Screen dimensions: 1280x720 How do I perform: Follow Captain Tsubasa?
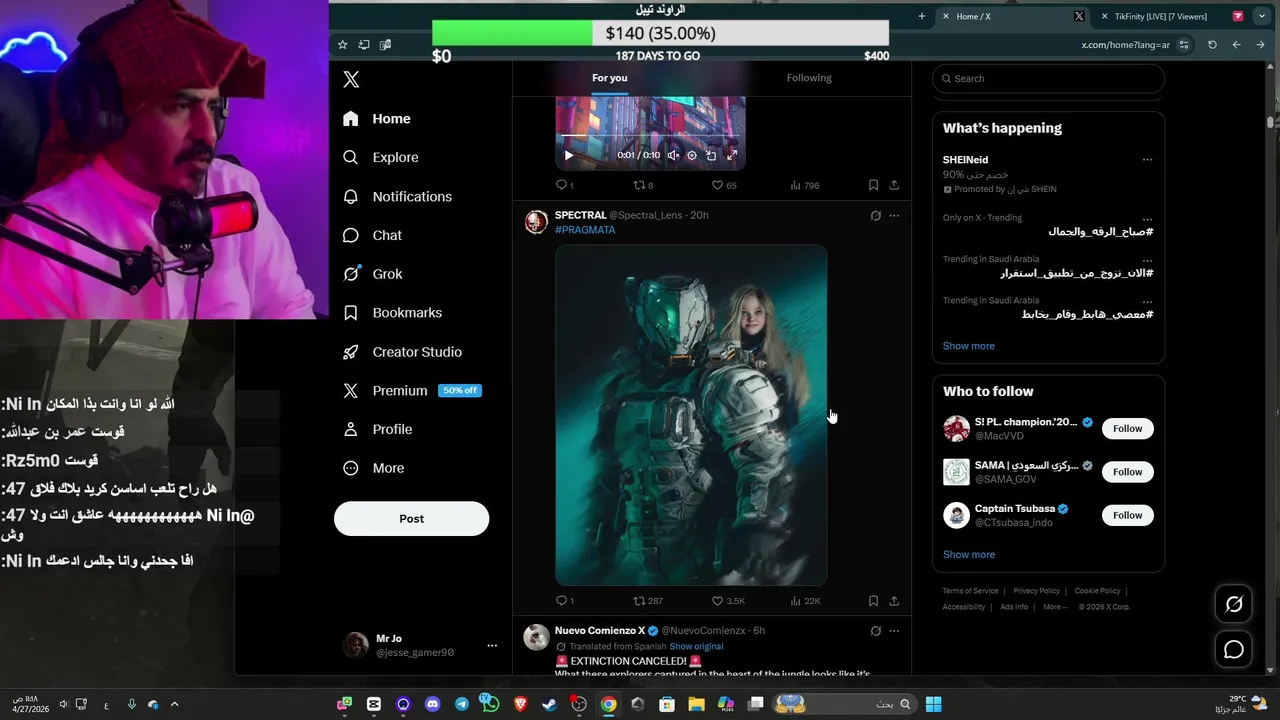coord(1127,515)
